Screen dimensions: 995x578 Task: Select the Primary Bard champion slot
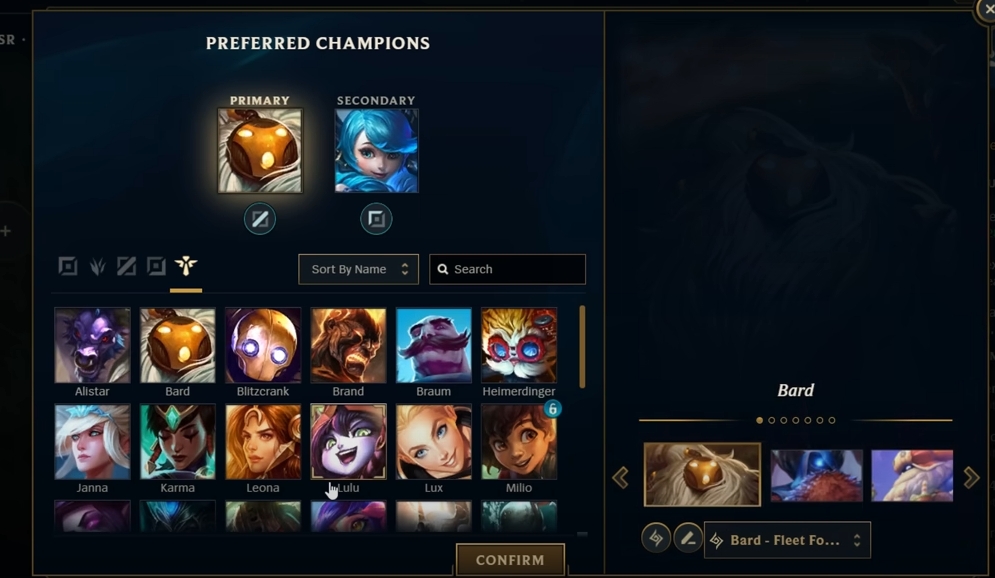click(260, 150)
